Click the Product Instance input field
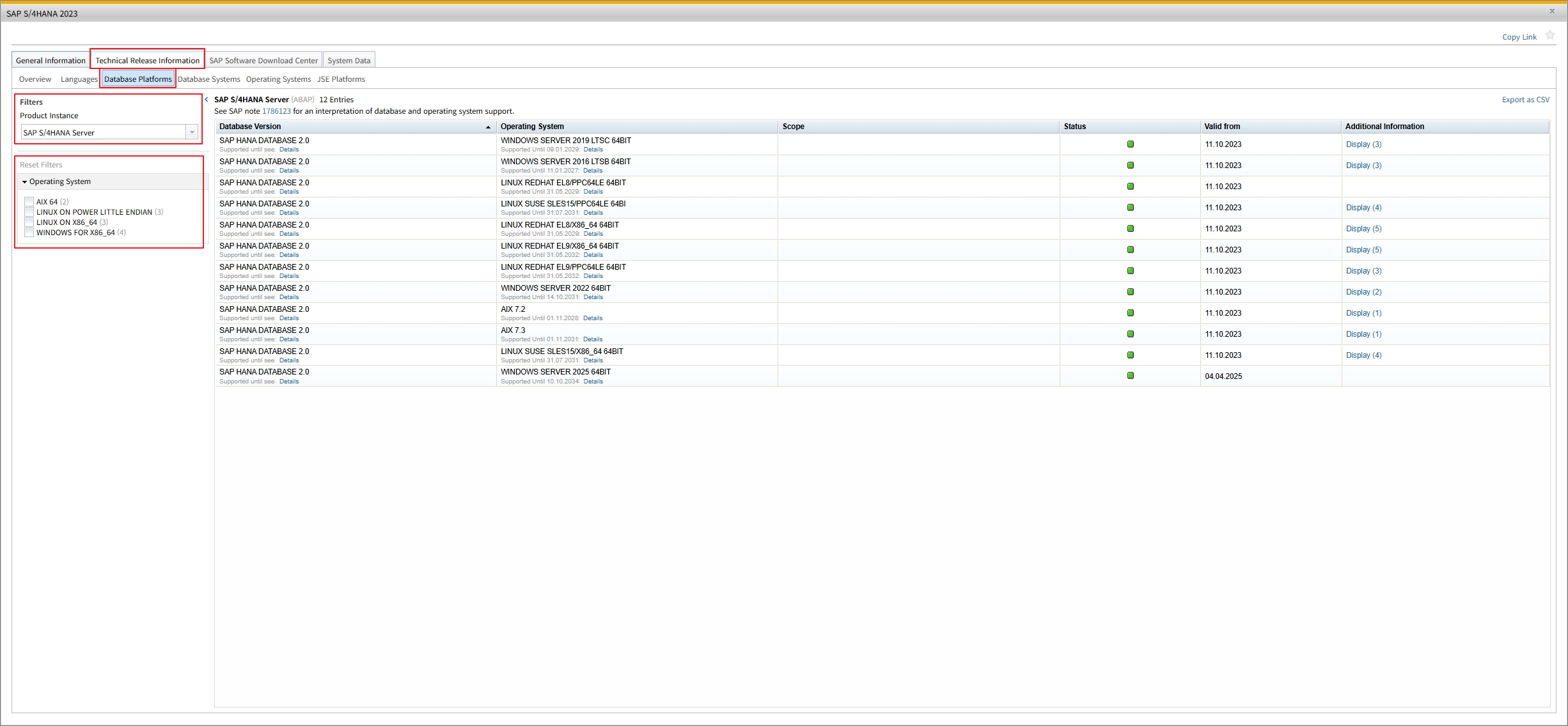Viewport: 1568px width, 726px height. click(x=104, y=132)
